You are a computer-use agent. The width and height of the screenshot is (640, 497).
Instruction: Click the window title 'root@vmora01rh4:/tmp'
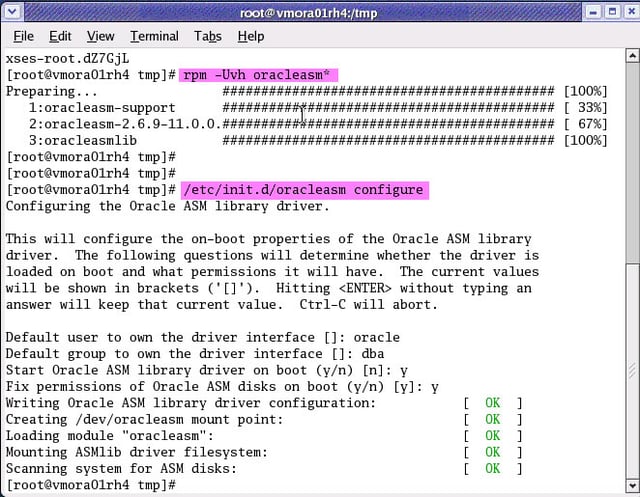click(309, 13)
